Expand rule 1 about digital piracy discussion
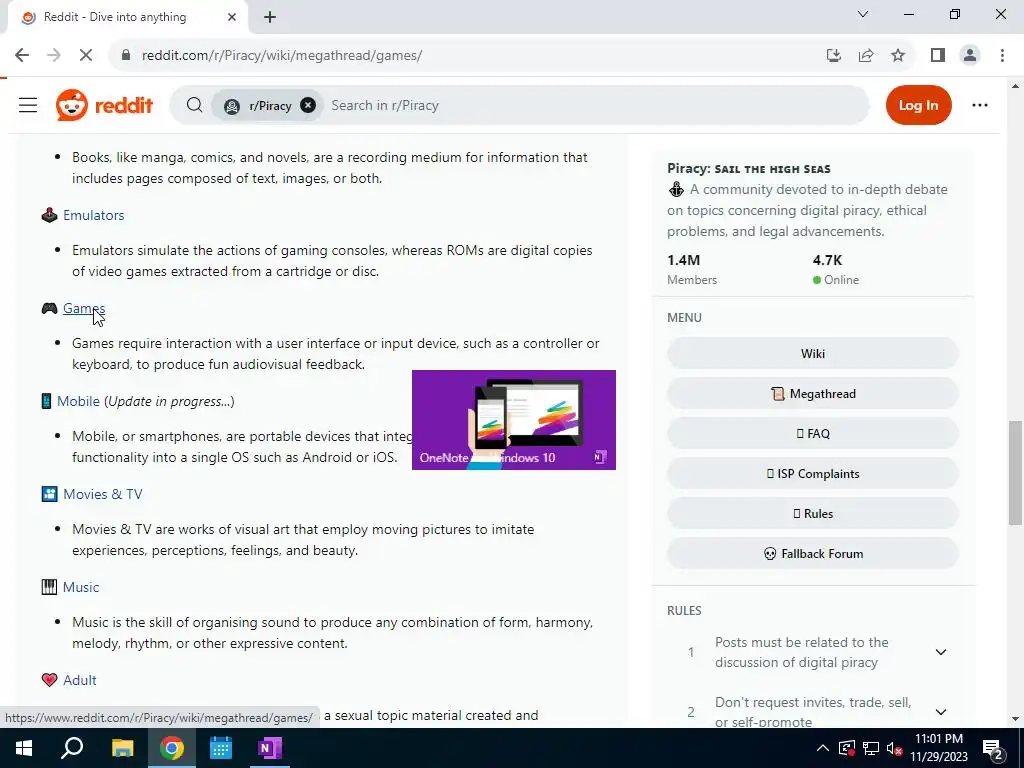Image resolution: width=1024 pixels, height=768 pixels. tap(940, 652)
